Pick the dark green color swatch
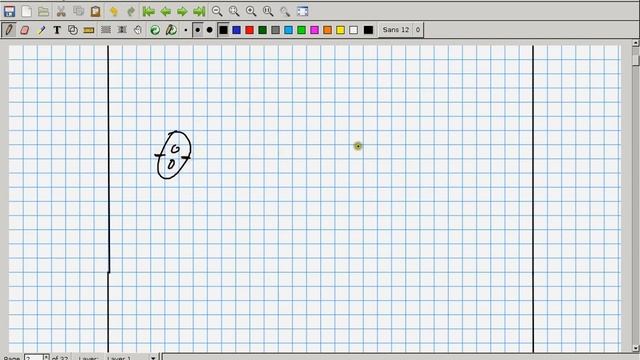640x360 pixels. [262, 30]
